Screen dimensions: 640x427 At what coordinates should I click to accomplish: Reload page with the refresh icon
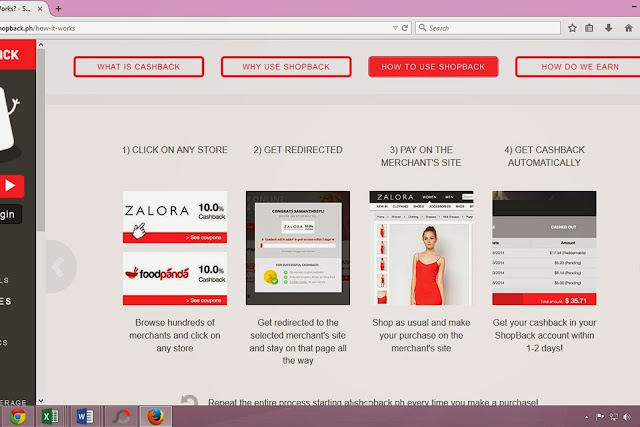point(404,28)
